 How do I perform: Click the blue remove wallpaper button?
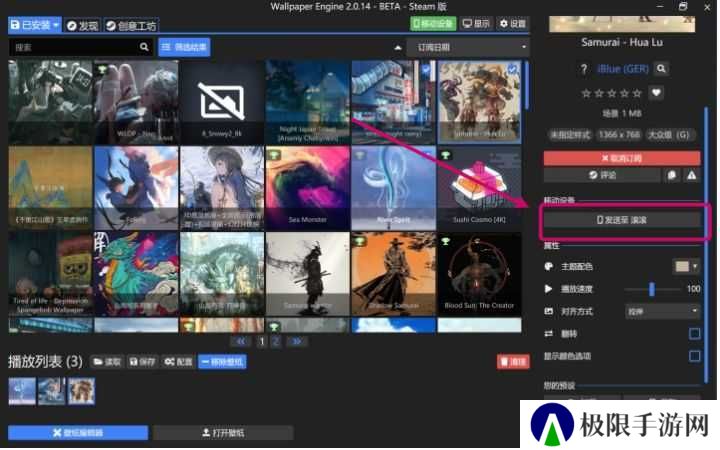point(223,362)
